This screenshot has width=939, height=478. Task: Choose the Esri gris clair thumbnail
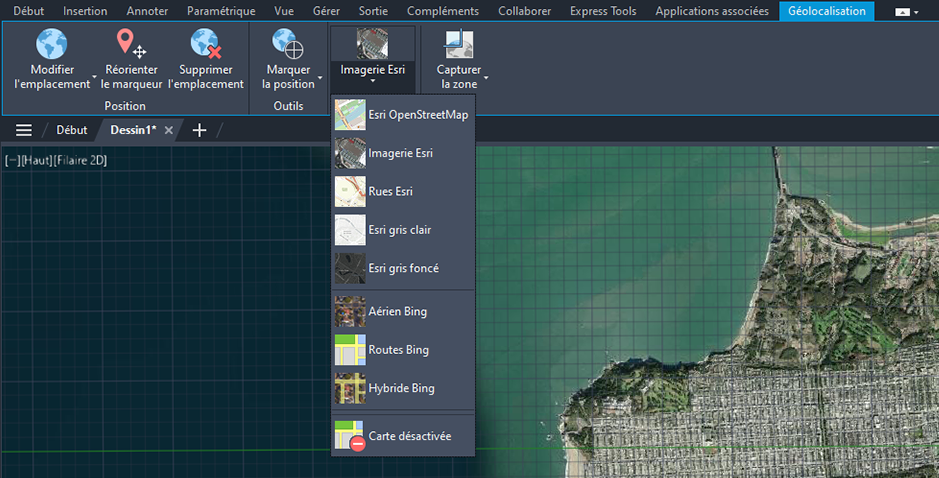point(350,230)
